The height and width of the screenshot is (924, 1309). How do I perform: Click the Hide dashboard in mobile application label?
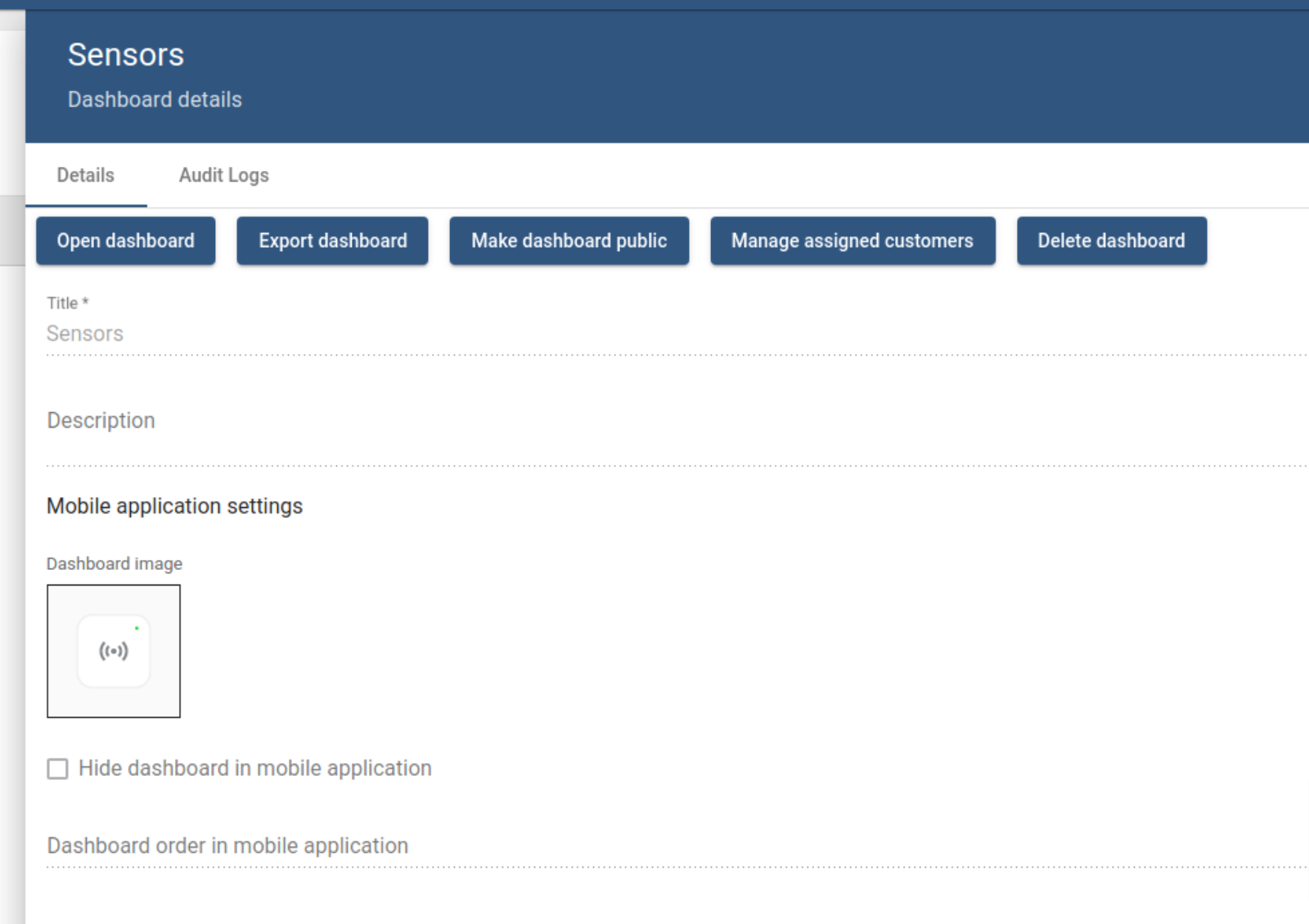pyautogui.click(x=254, y=769)
